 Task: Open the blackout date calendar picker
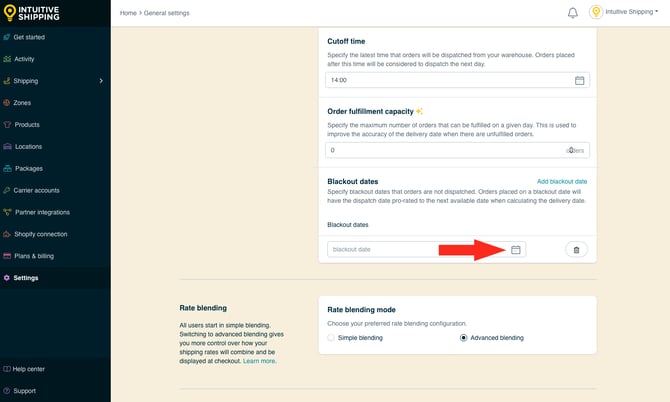pyautogui.click(x=516, y=249)
